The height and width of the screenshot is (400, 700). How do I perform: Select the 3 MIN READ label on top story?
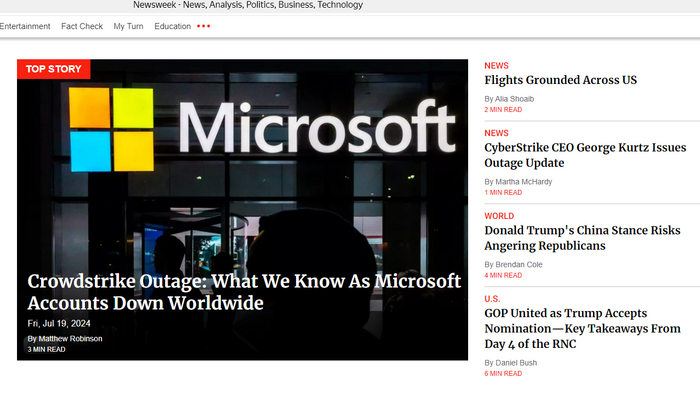point(46,350)
